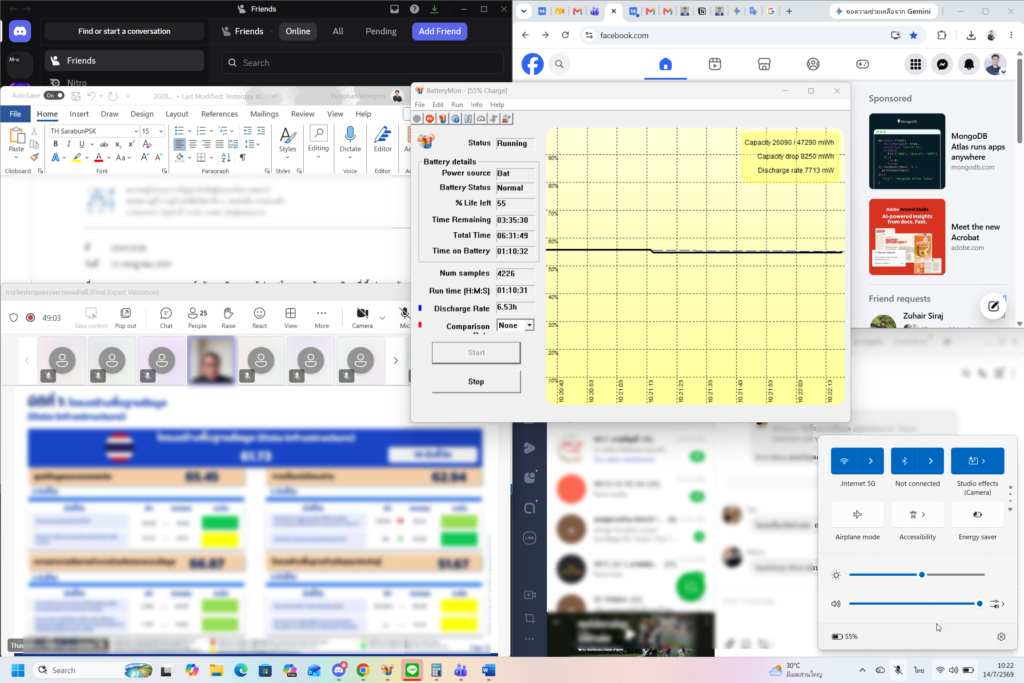This screenshot has width=1024, height=683.
Task: Open Zuhair Siraj's friend request
Action: 923,316
